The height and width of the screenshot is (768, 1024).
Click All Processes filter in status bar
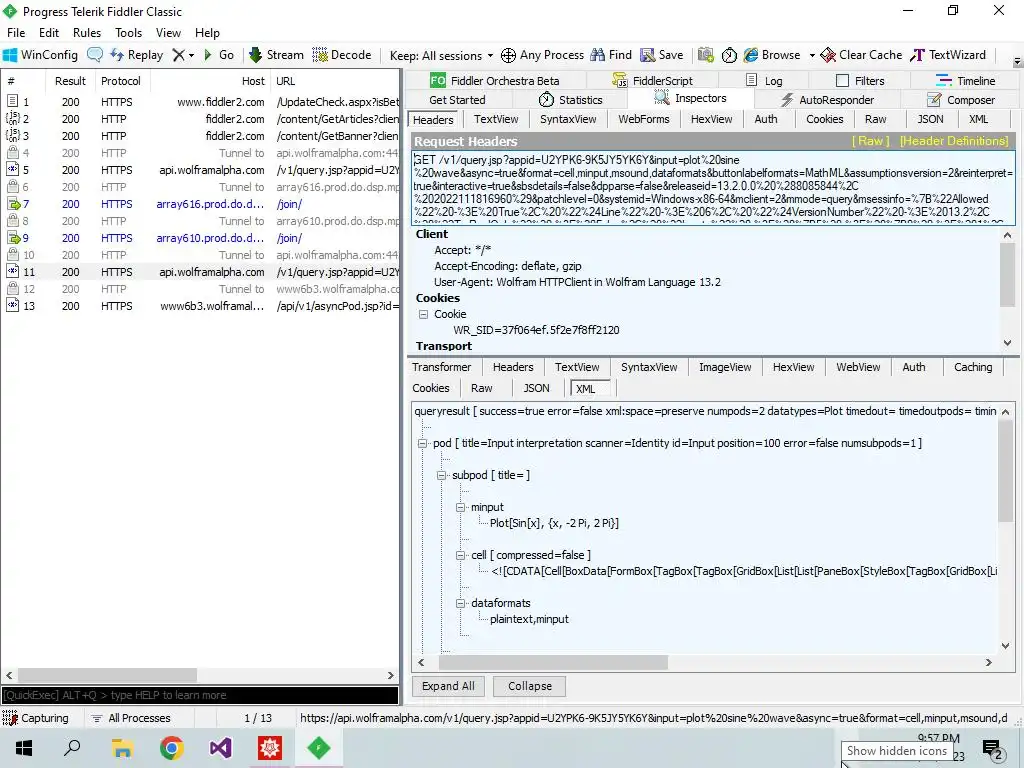coord(131,718)
